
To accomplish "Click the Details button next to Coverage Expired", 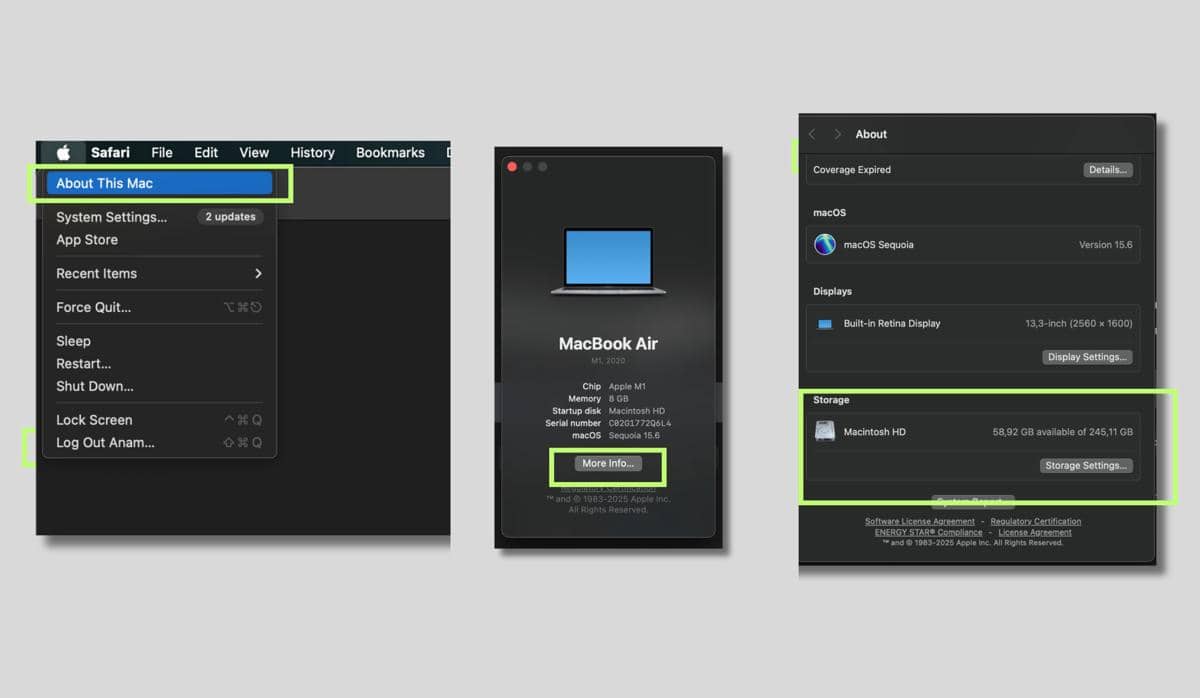I will click(1108, 169).
